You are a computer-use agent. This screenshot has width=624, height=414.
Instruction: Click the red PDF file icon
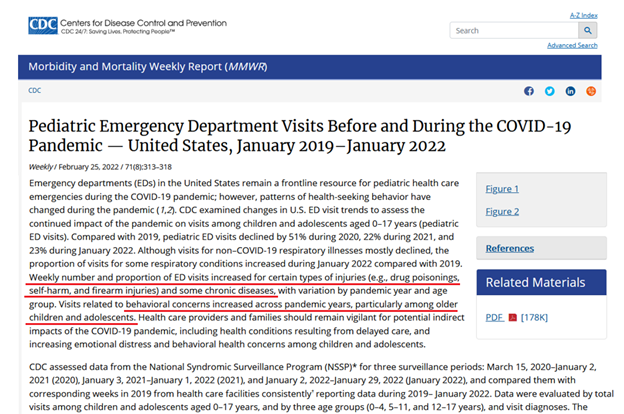(513, 318)
